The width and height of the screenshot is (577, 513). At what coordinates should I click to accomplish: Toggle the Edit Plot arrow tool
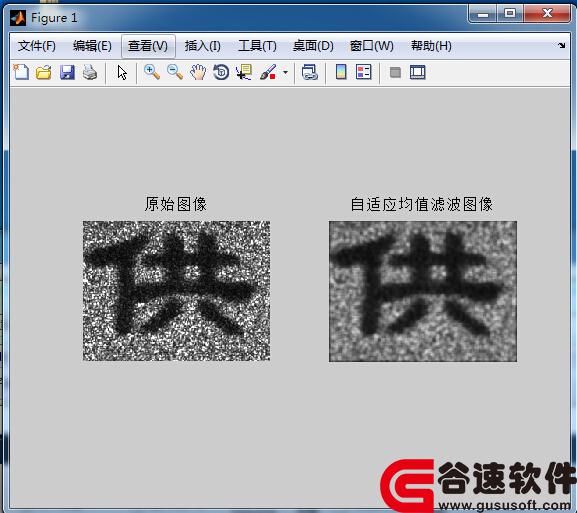tap(122, 72)
